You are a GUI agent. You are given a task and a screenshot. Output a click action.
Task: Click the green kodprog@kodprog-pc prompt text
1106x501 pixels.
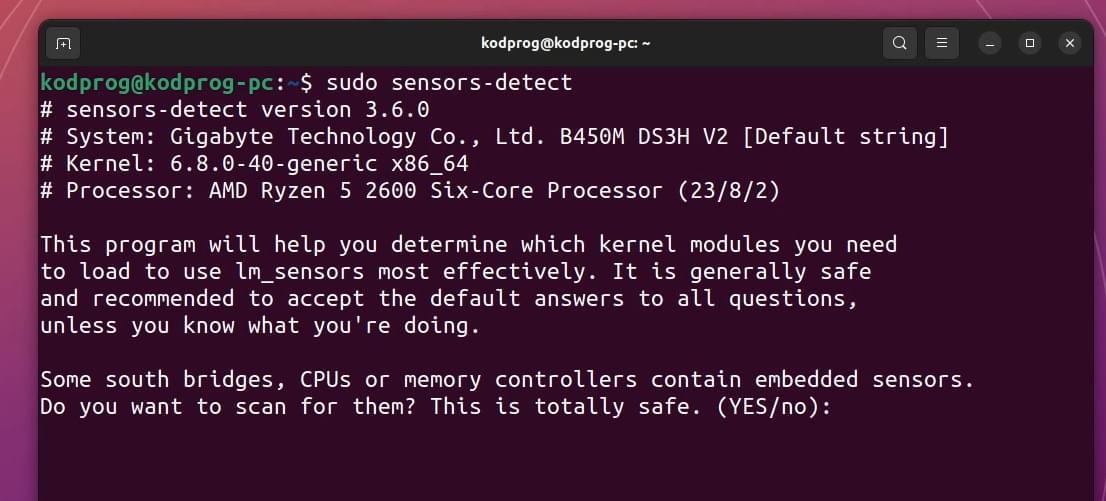pyautogui.click(x=157, y=83)
